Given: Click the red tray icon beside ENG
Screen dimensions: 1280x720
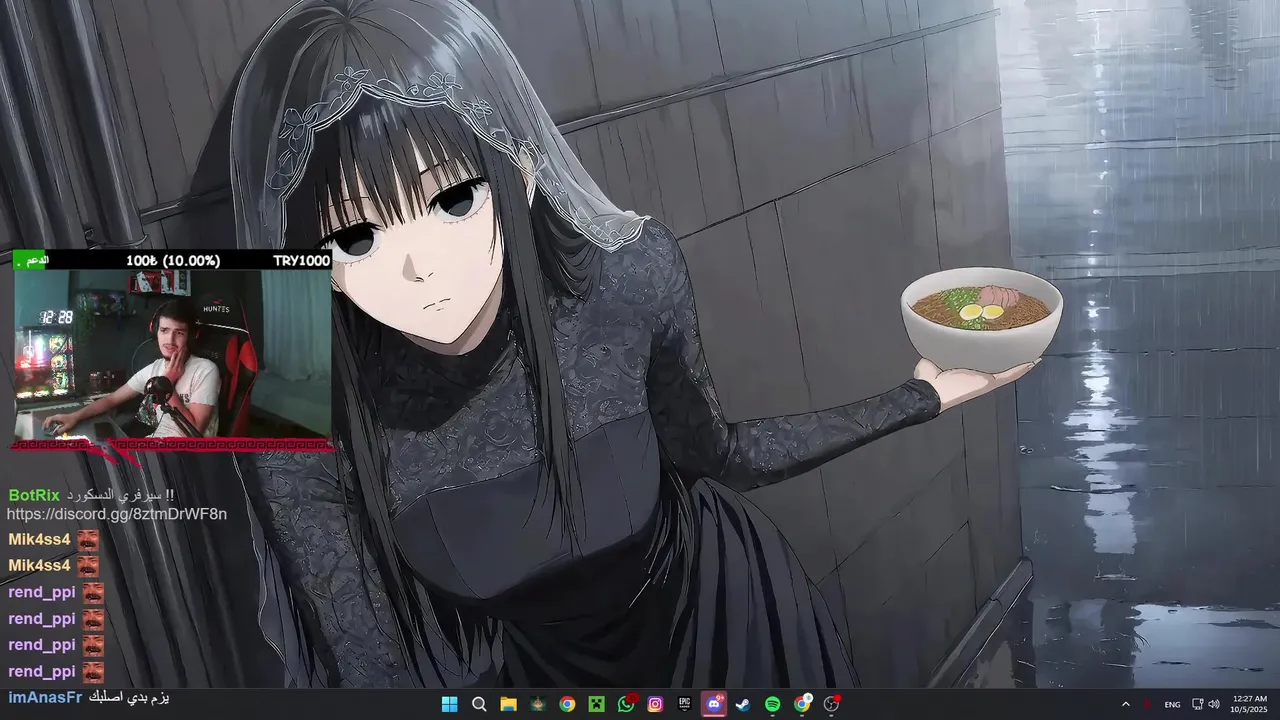Looking at the screenshot, I should pos(1147,704).
